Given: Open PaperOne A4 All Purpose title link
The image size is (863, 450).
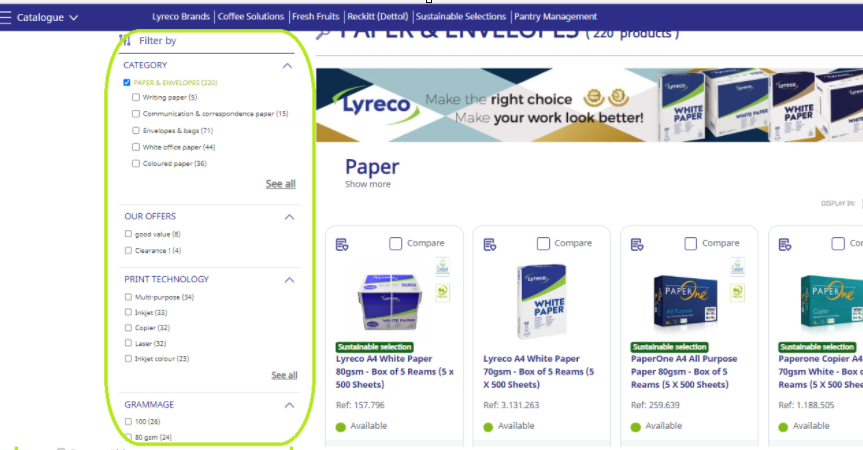Looking at the screenshot, I should pos(684,372).
